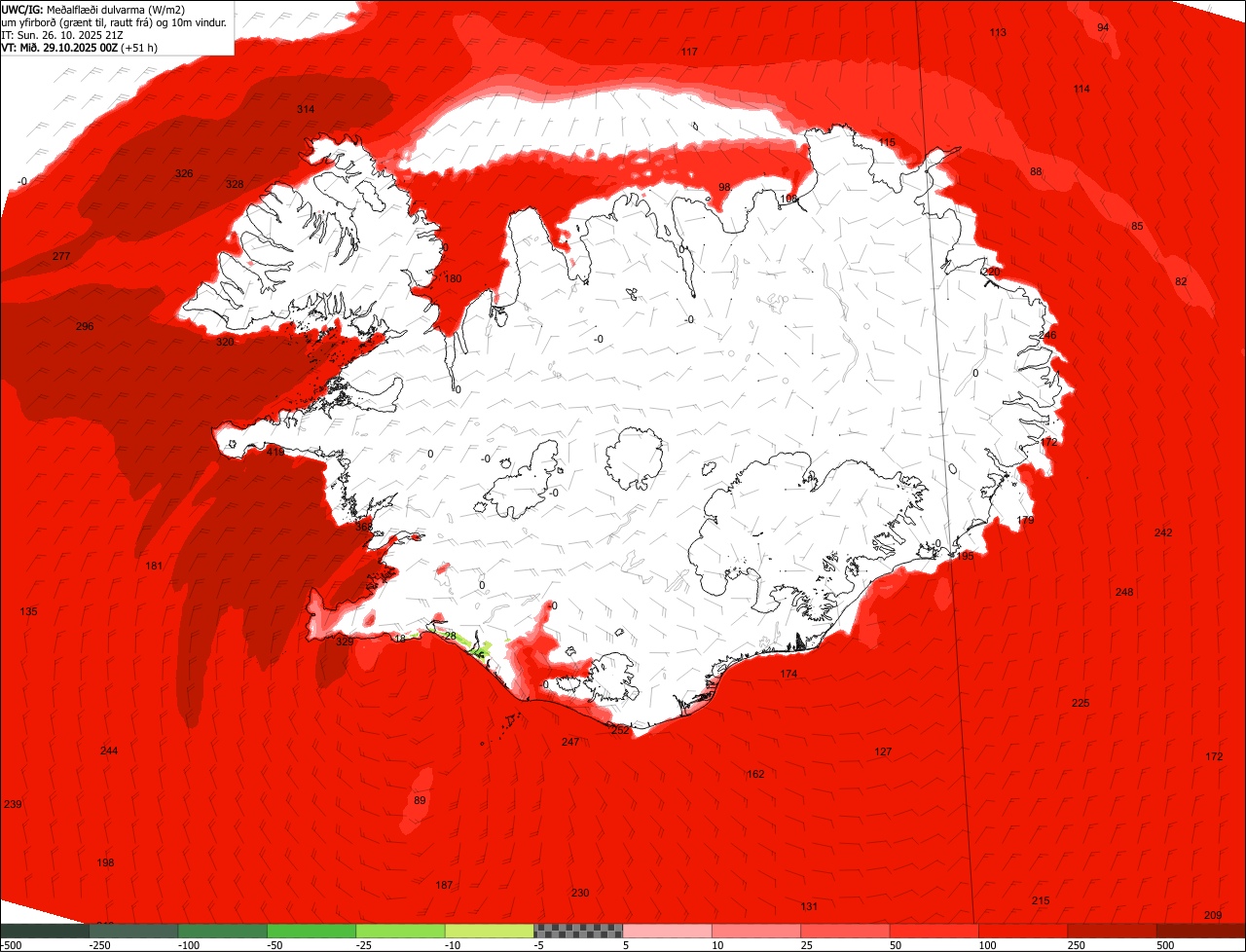Click the flux value 314 on the map

[x=306, y=109]
